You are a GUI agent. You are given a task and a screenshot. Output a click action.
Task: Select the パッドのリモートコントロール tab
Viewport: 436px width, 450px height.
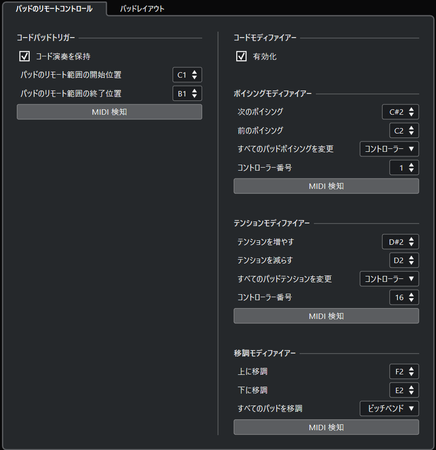54,9
